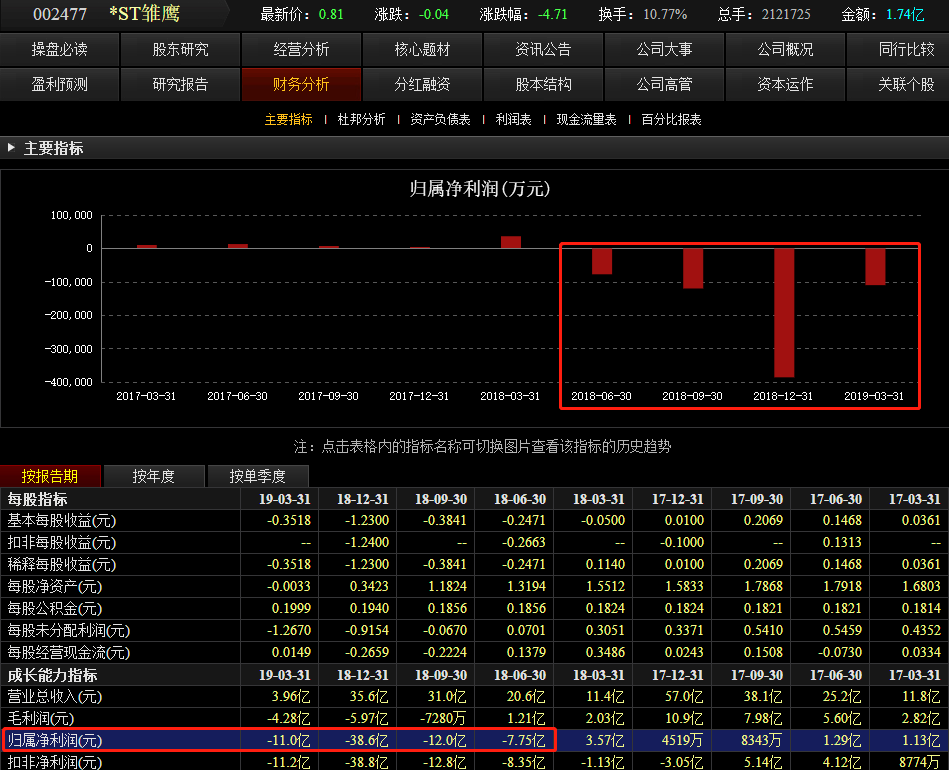Open 杜邦分析 sub-link
This screenshot has height=770, width=949.
(361, 119)
